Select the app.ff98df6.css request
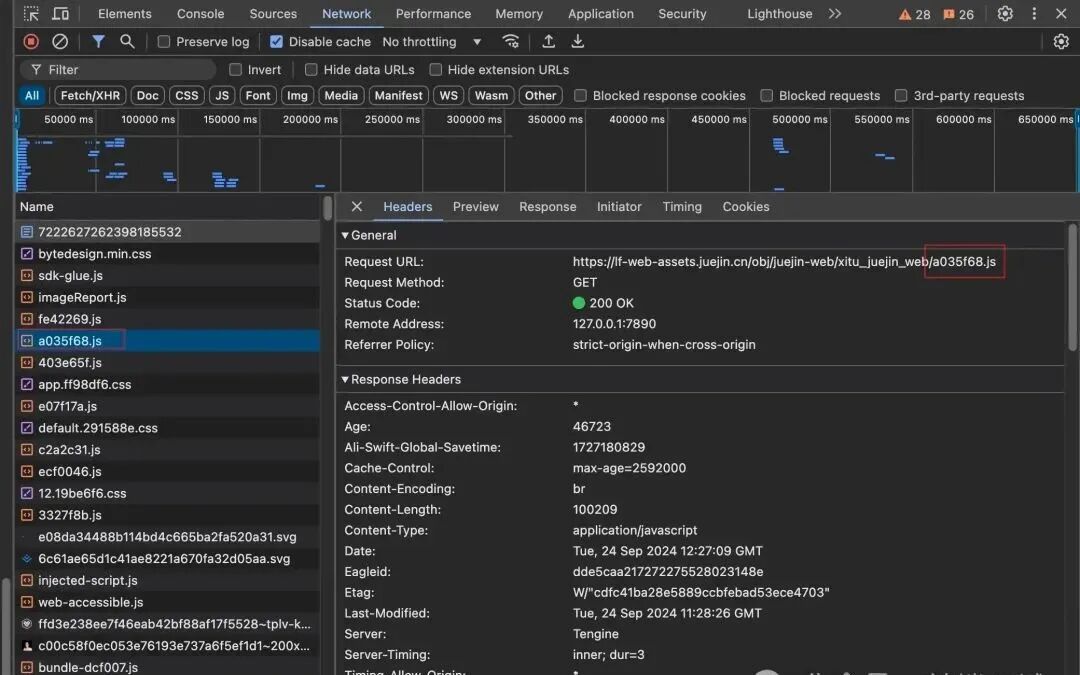This screenshot has height=675, width=1080. click(x=84, y=384)
